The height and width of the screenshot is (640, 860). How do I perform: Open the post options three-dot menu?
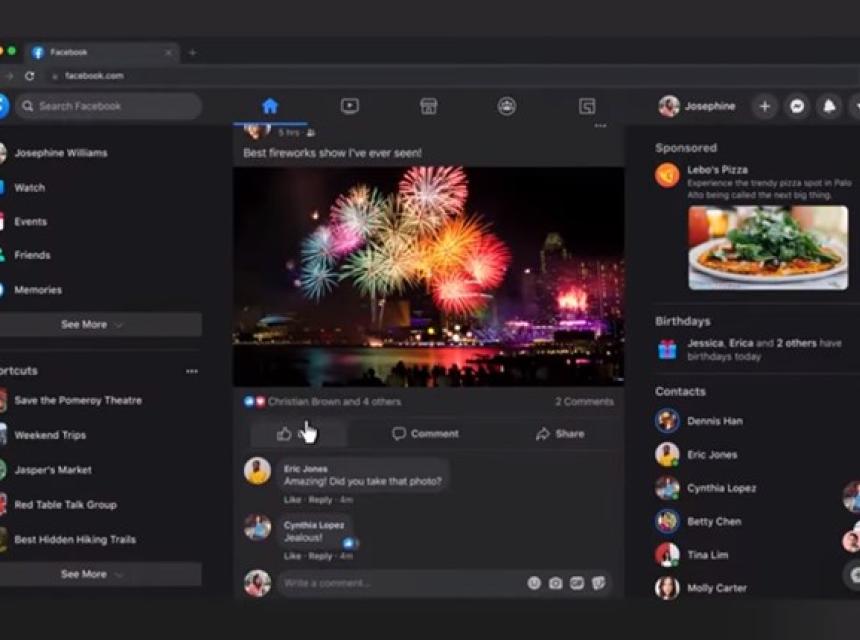(x=600, y=126)
